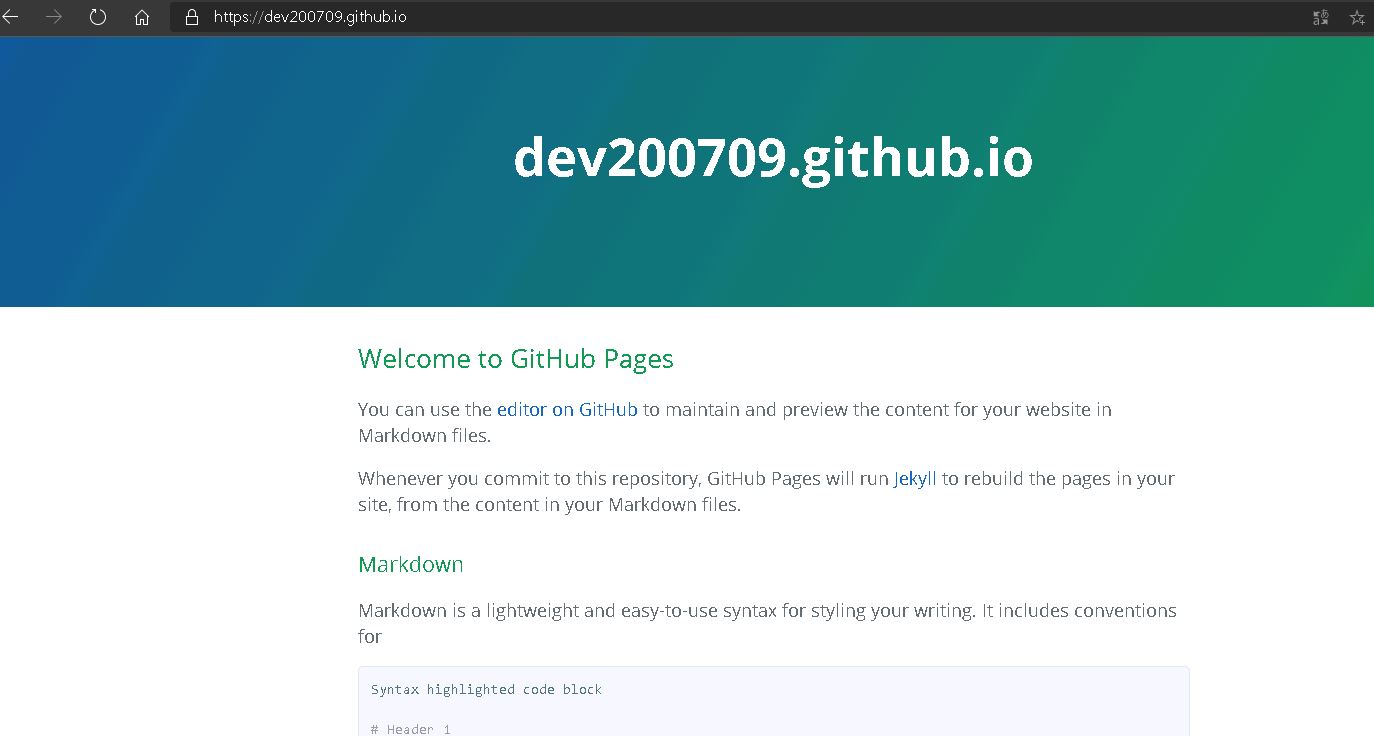This screenshot has width=1374, height=736.
Task: Click the forward navigation arrow
Action: 54,17
